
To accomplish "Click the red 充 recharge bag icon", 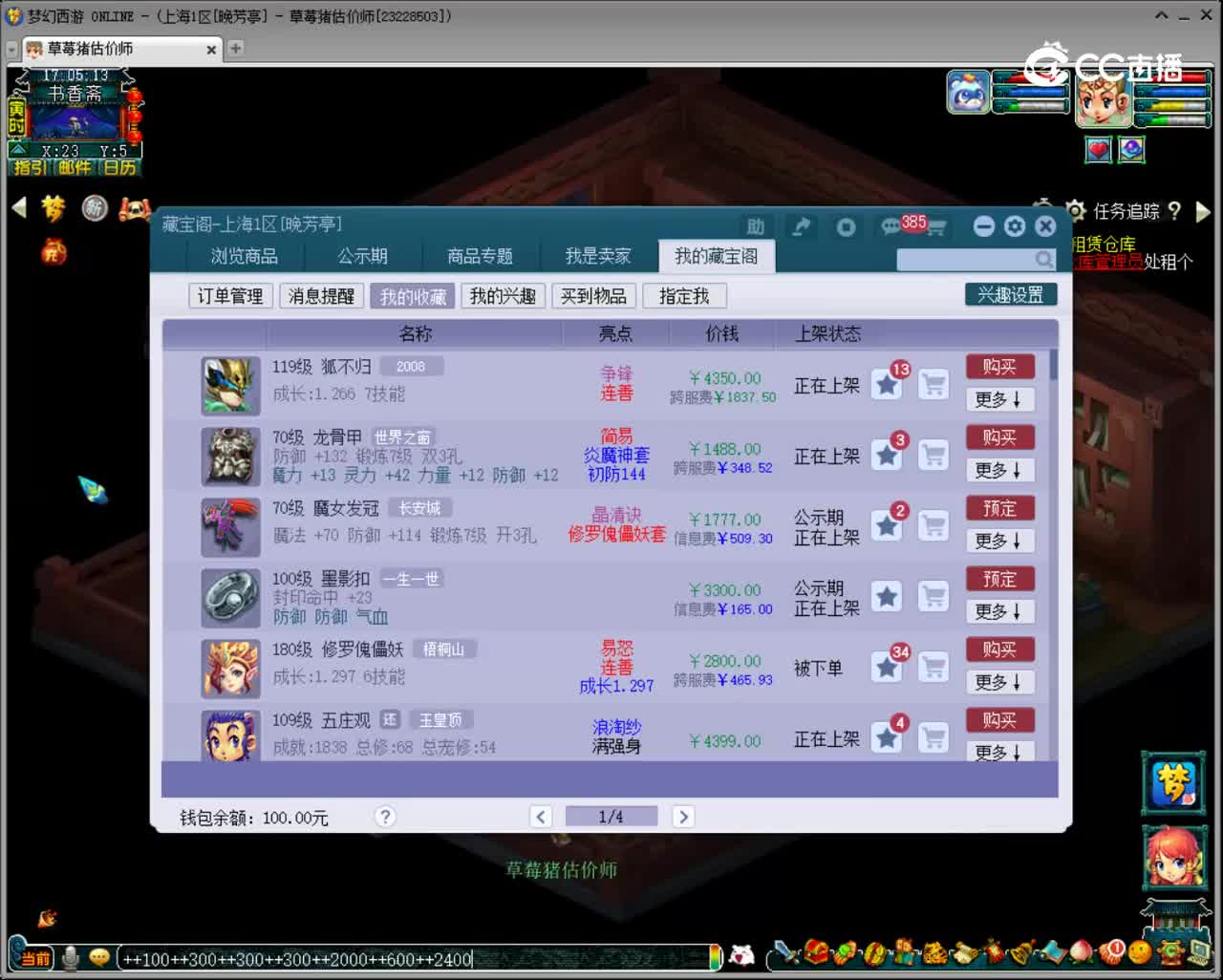I will tap(54, 251).
